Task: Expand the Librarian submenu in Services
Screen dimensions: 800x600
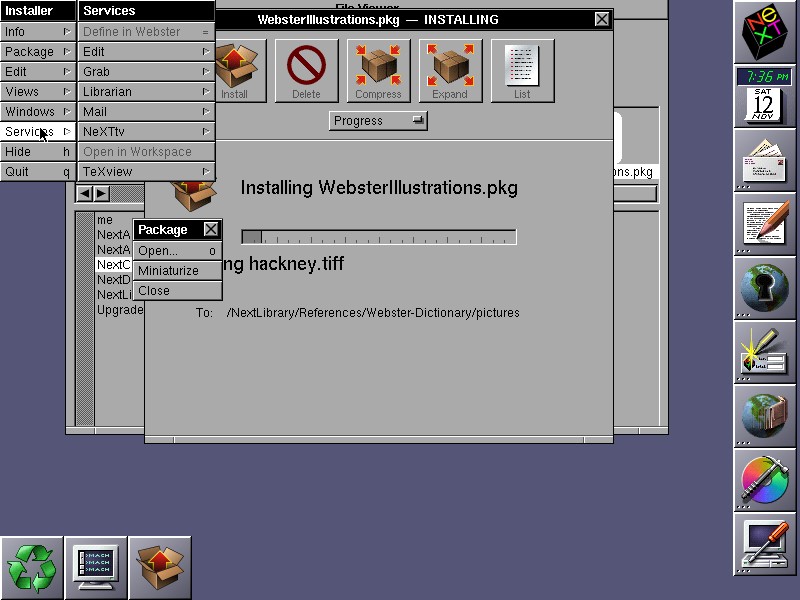Action: pos(146,92)
